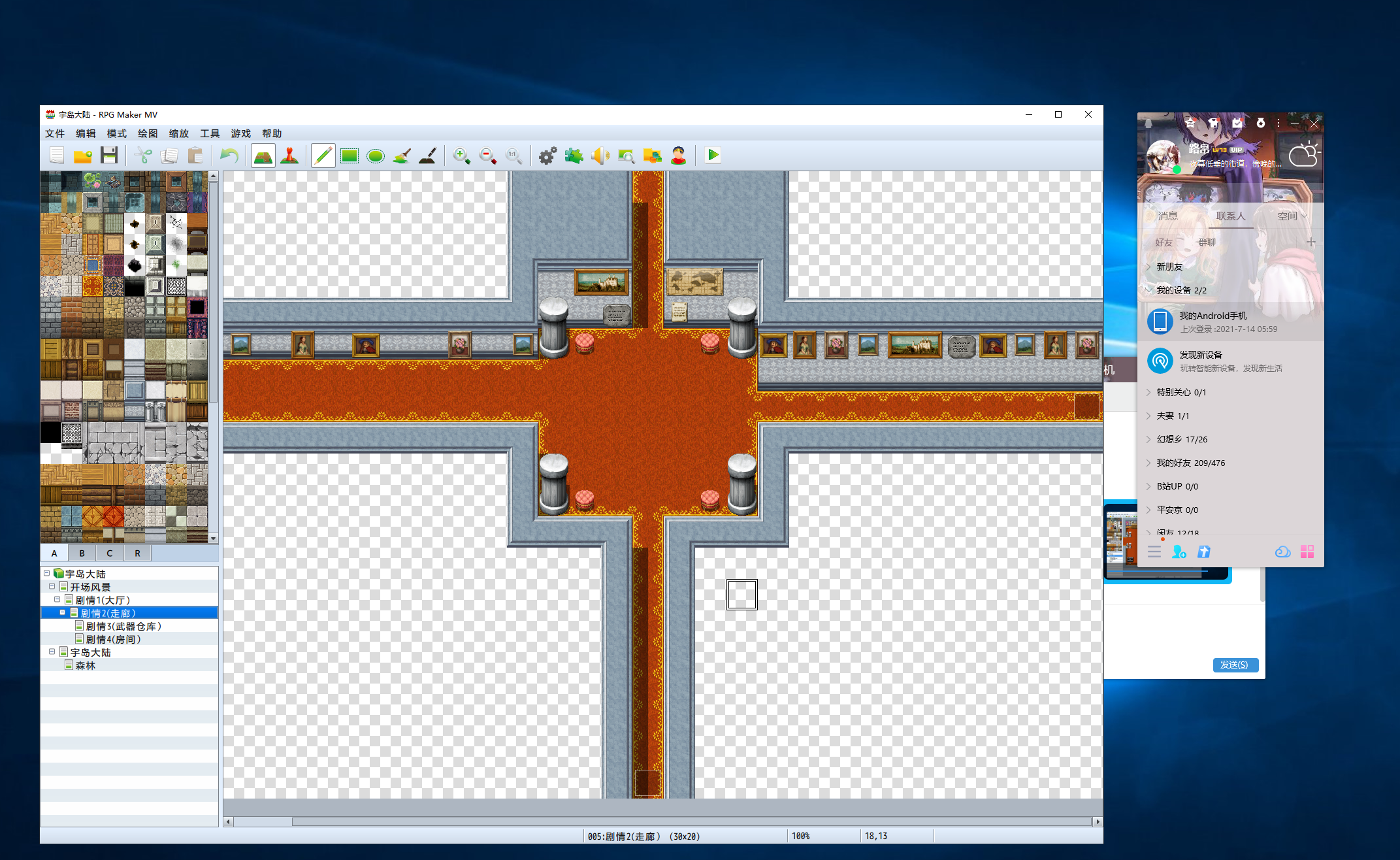Open the Event Searcher icon

[x=627, y=156]
